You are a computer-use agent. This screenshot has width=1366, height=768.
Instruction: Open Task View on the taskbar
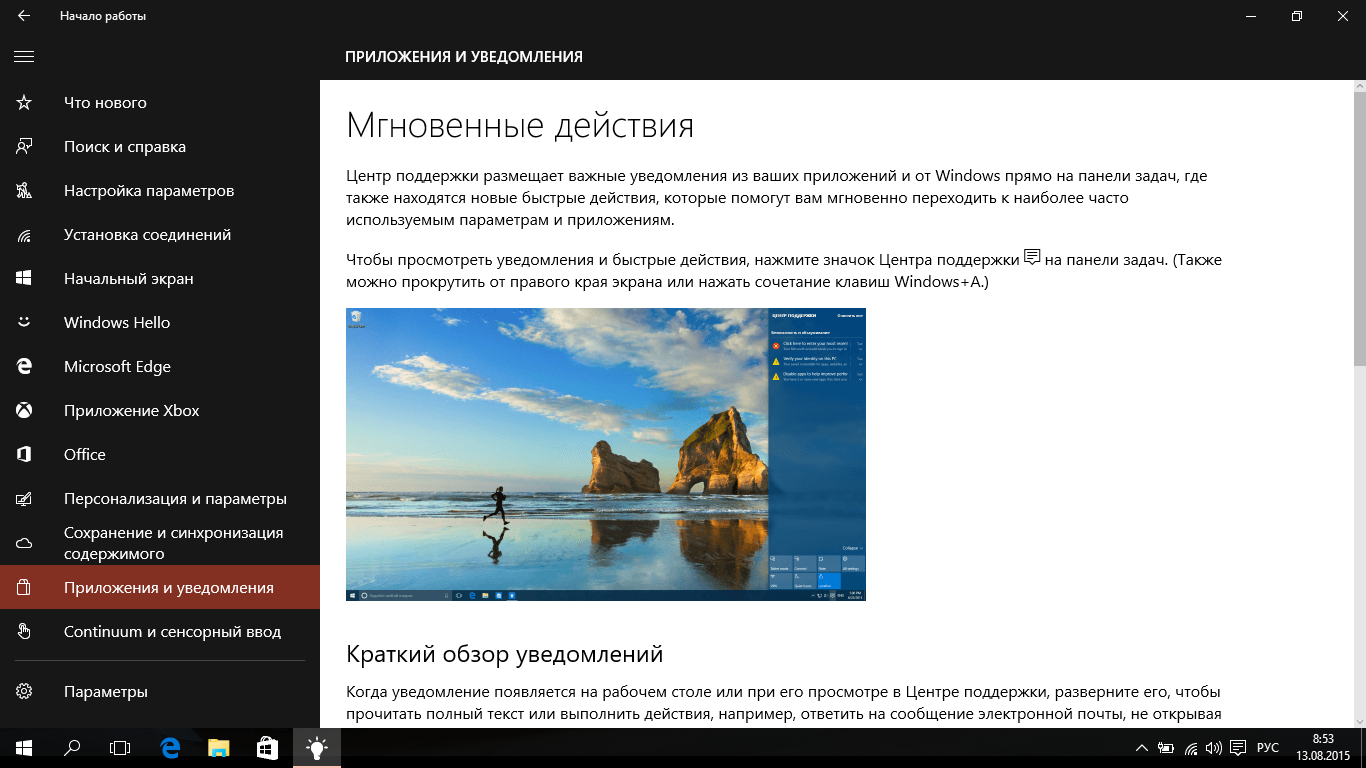click(120, 747)
